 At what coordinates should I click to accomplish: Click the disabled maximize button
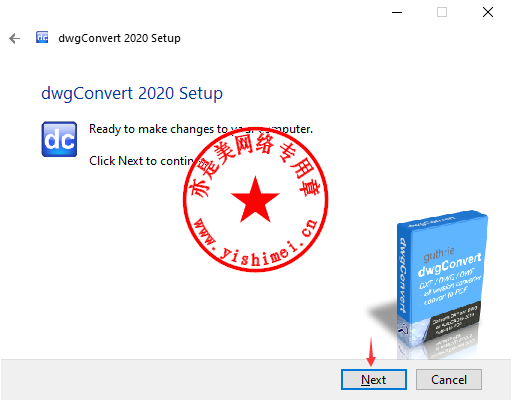(x=442, y=12)
